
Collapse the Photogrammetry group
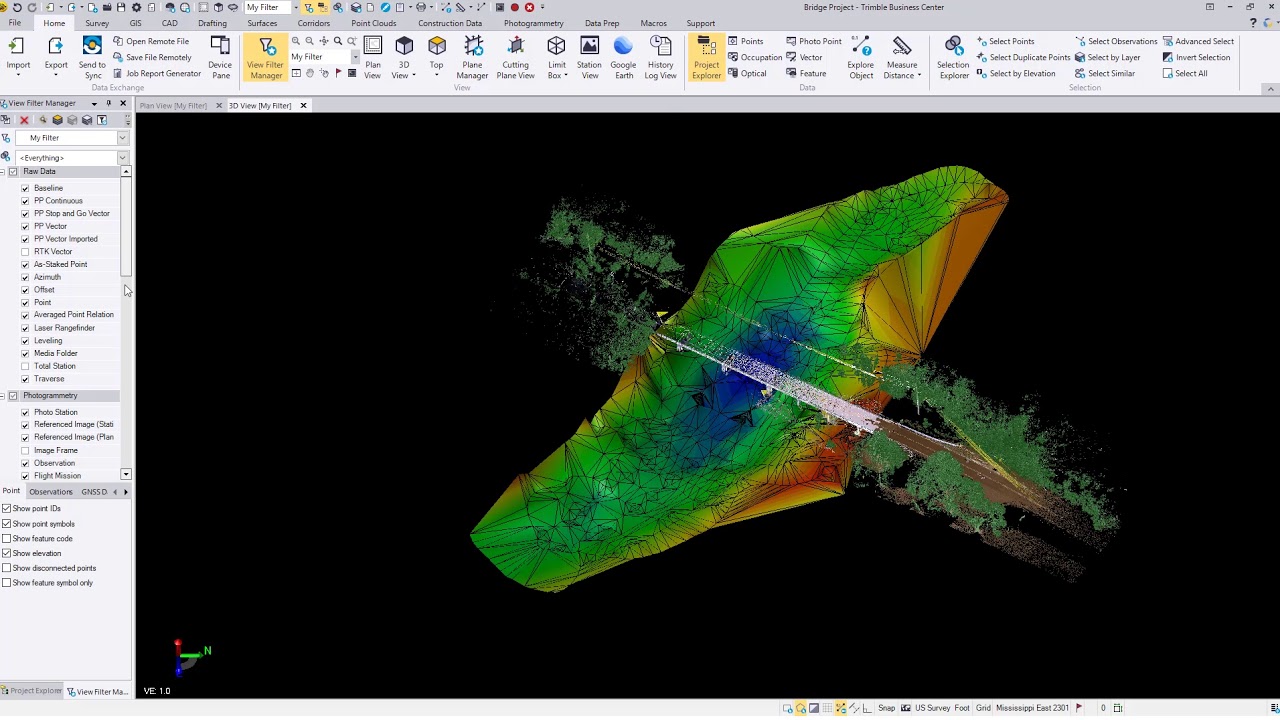(4, 396)
